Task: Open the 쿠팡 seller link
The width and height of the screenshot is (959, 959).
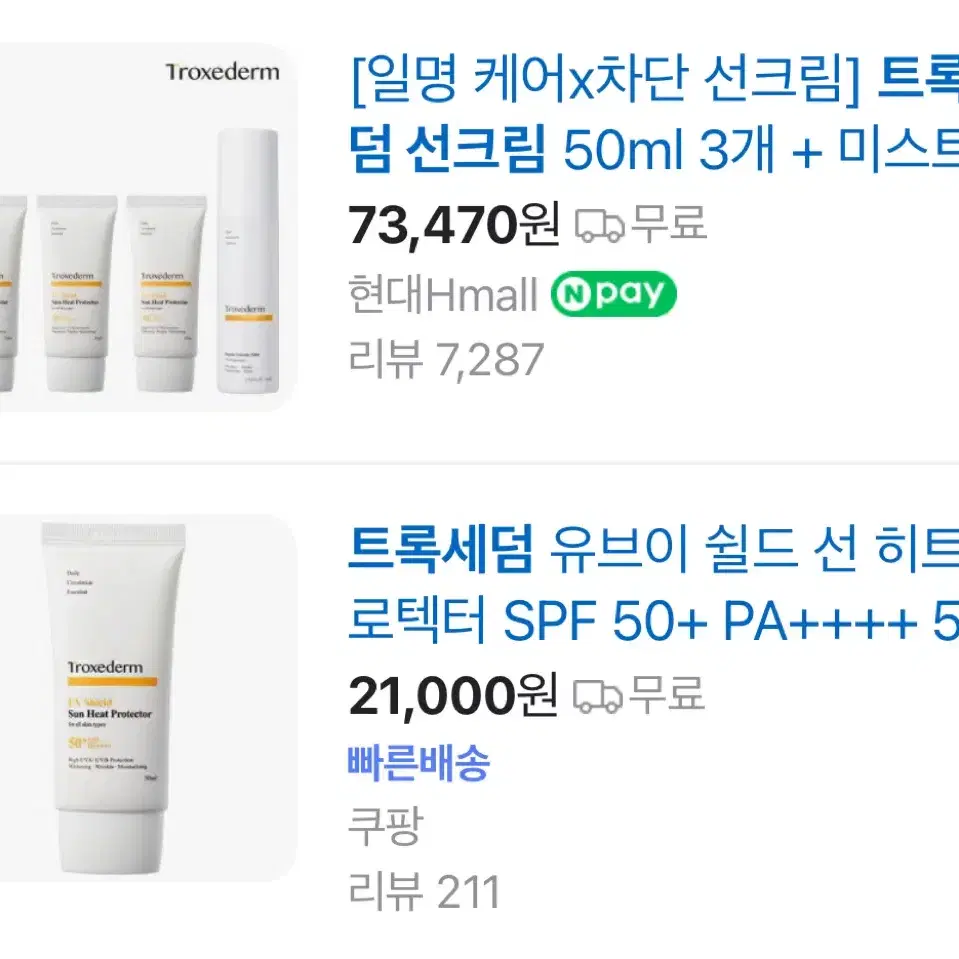Action: [385, 825]
